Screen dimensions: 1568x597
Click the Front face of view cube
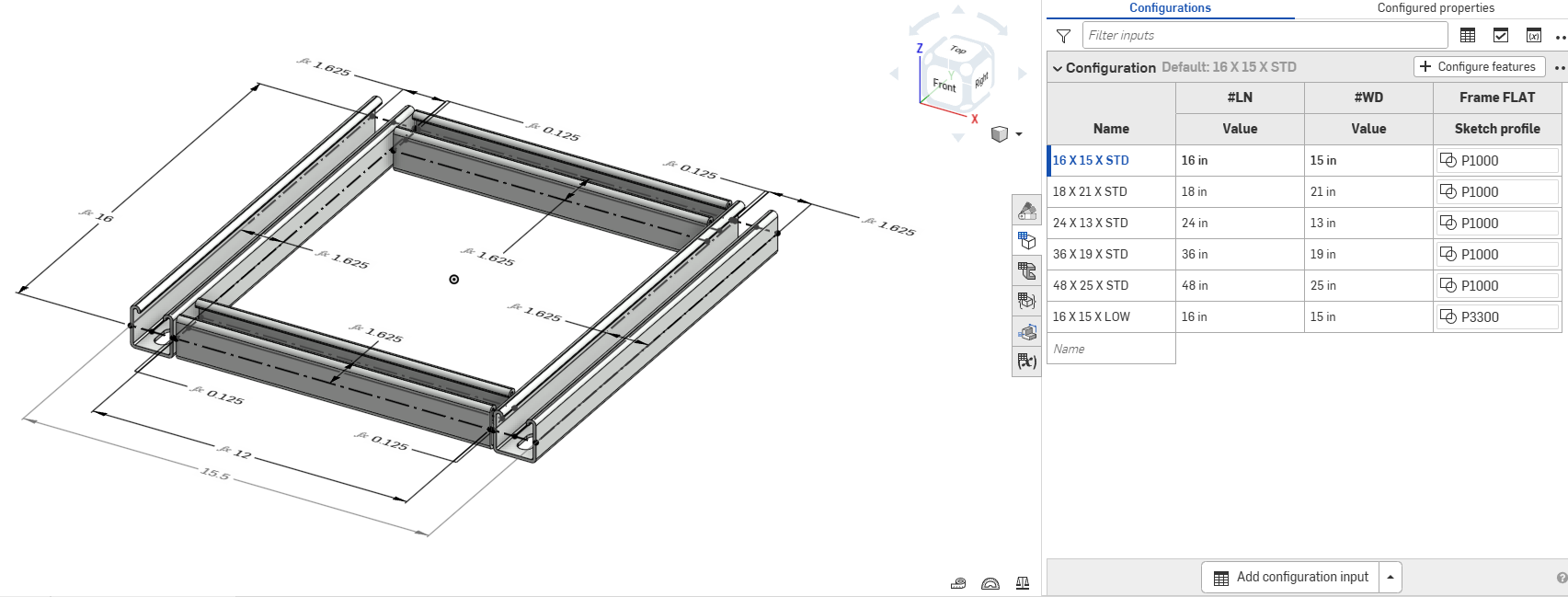(x=944, y=85)
